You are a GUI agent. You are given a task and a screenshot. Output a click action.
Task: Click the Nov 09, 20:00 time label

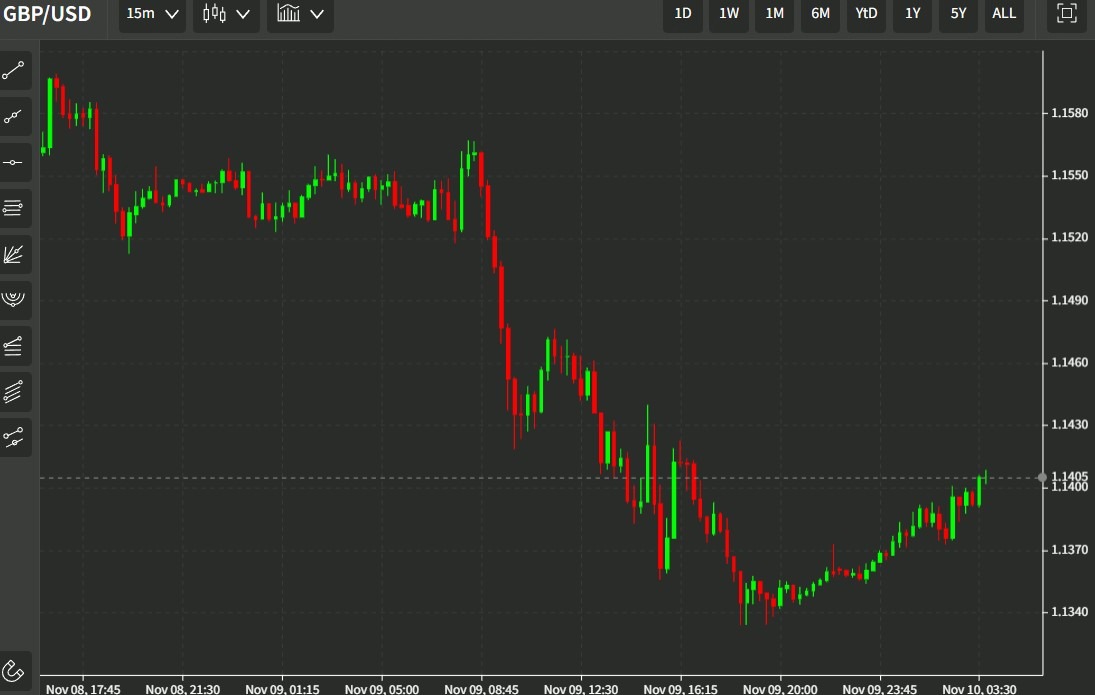(x=780, y=689)
